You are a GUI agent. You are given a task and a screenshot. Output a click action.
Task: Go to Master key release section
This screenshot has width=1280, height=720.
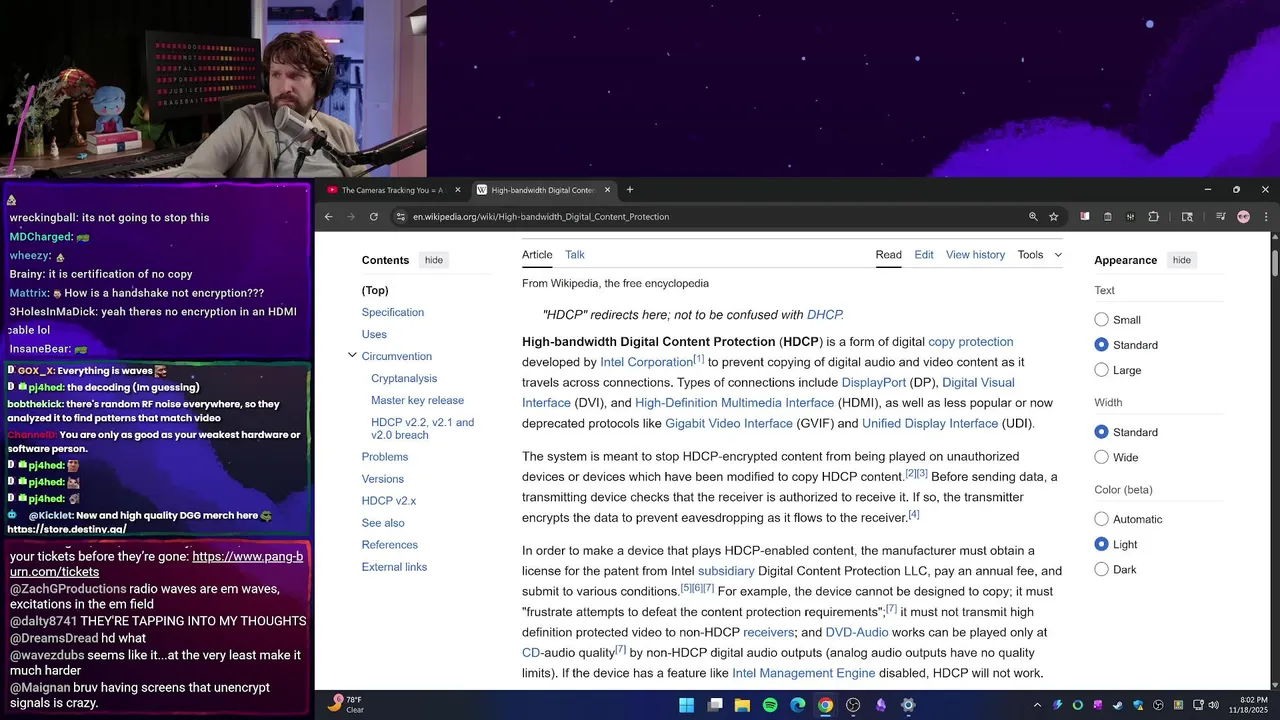click(x=417, y=400)
